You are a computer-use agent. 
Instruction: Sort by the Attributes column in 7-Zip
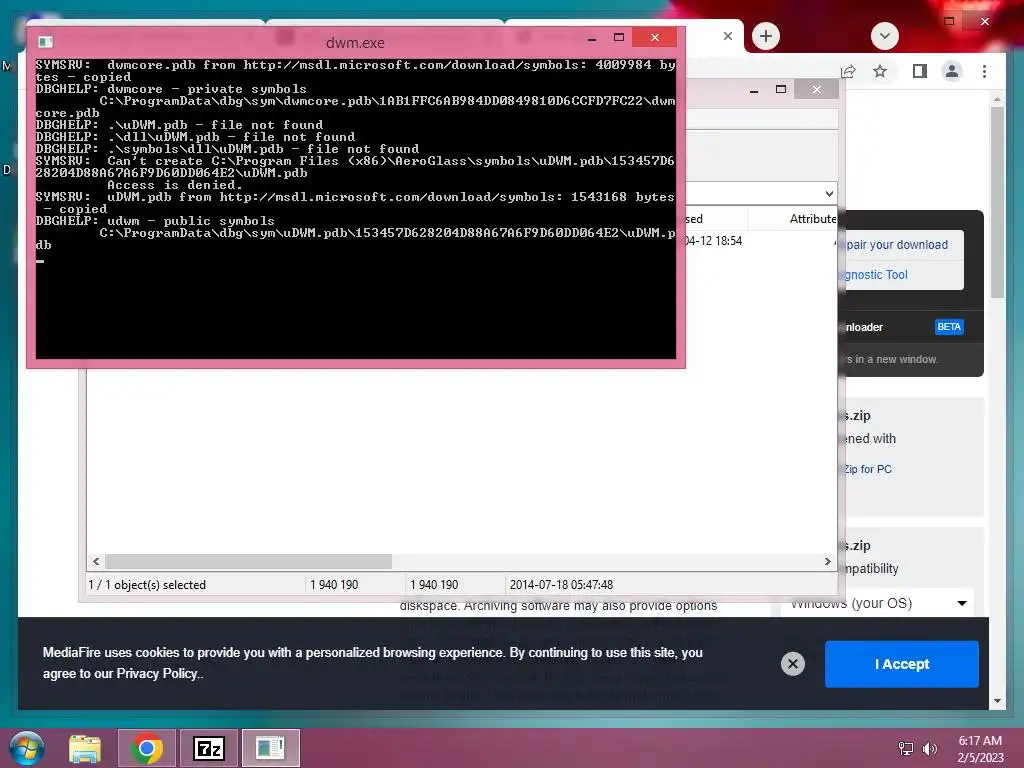pos(812,219)
